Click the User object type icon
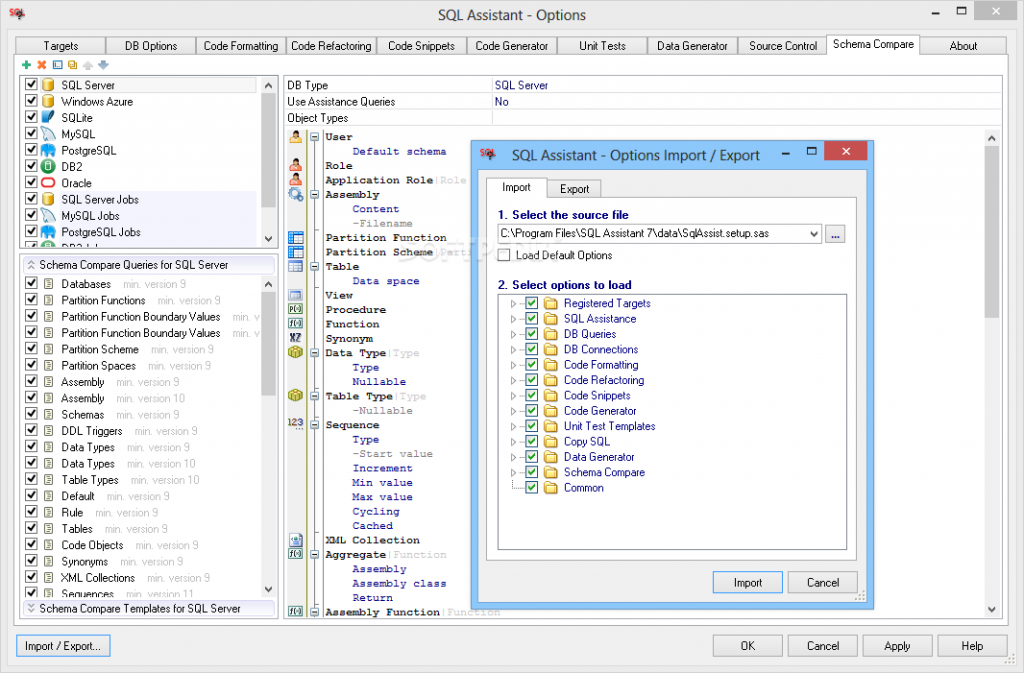The height and width of the screenshot is (673, 1024). click(295, 137)
